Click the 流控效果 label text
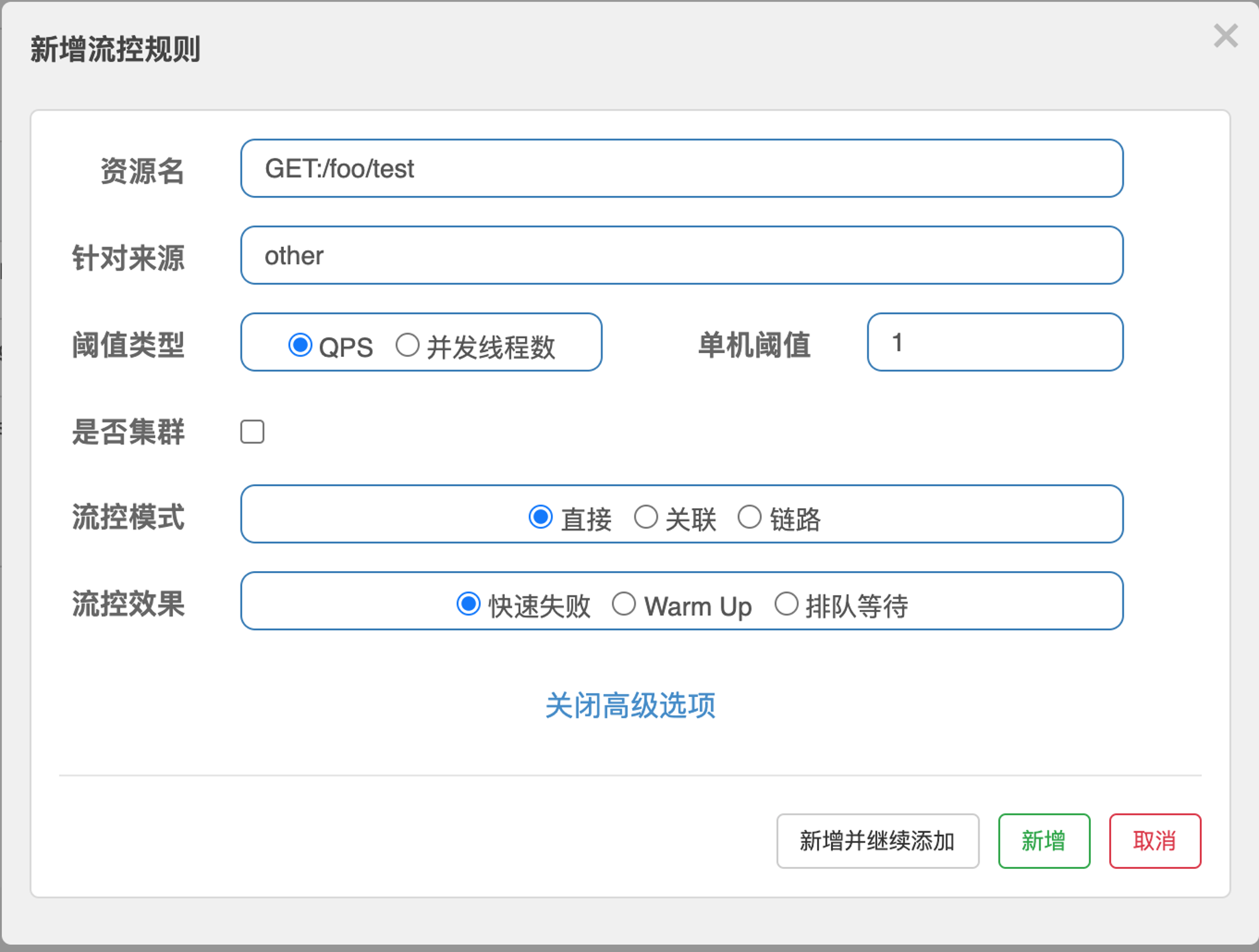 point(128,604)
